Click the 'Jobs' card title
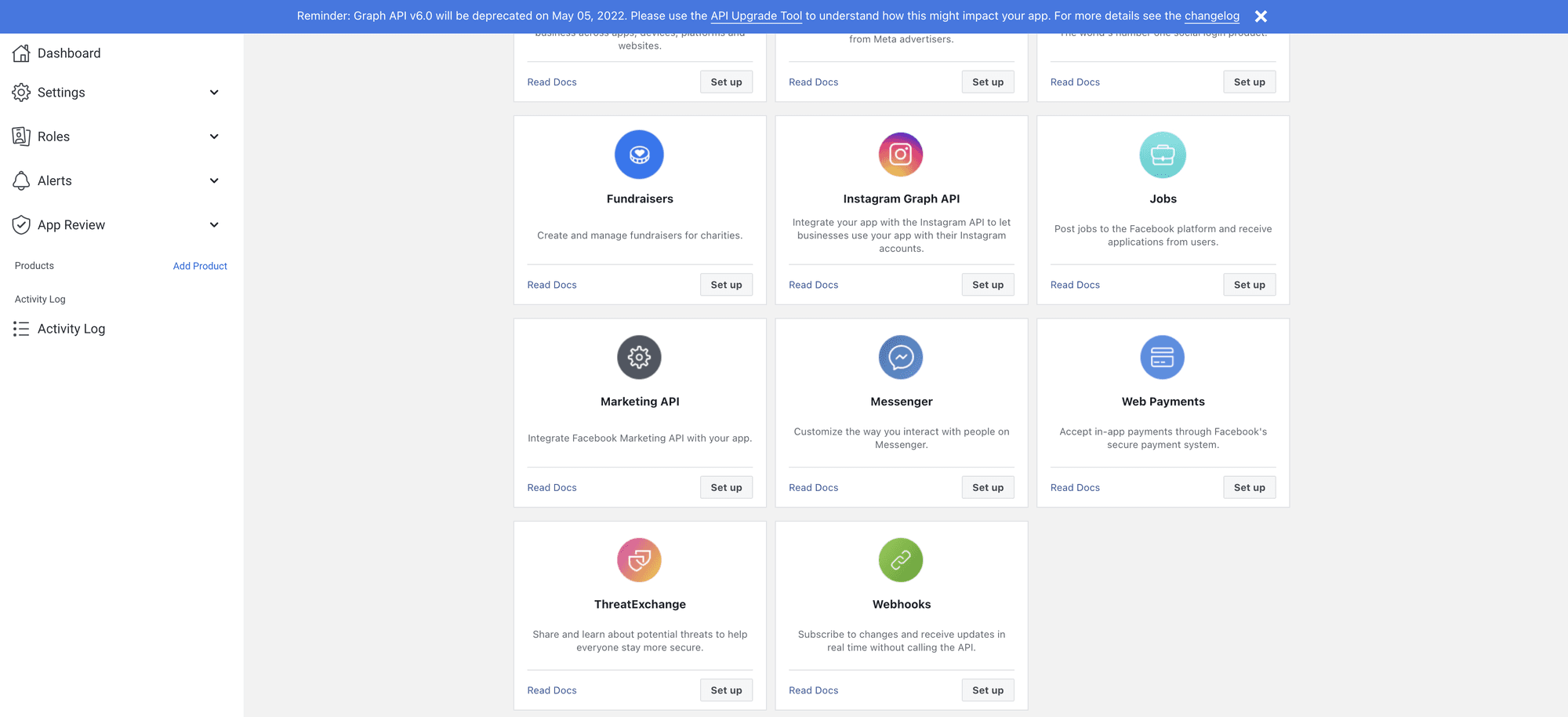 coord(1163,198)
